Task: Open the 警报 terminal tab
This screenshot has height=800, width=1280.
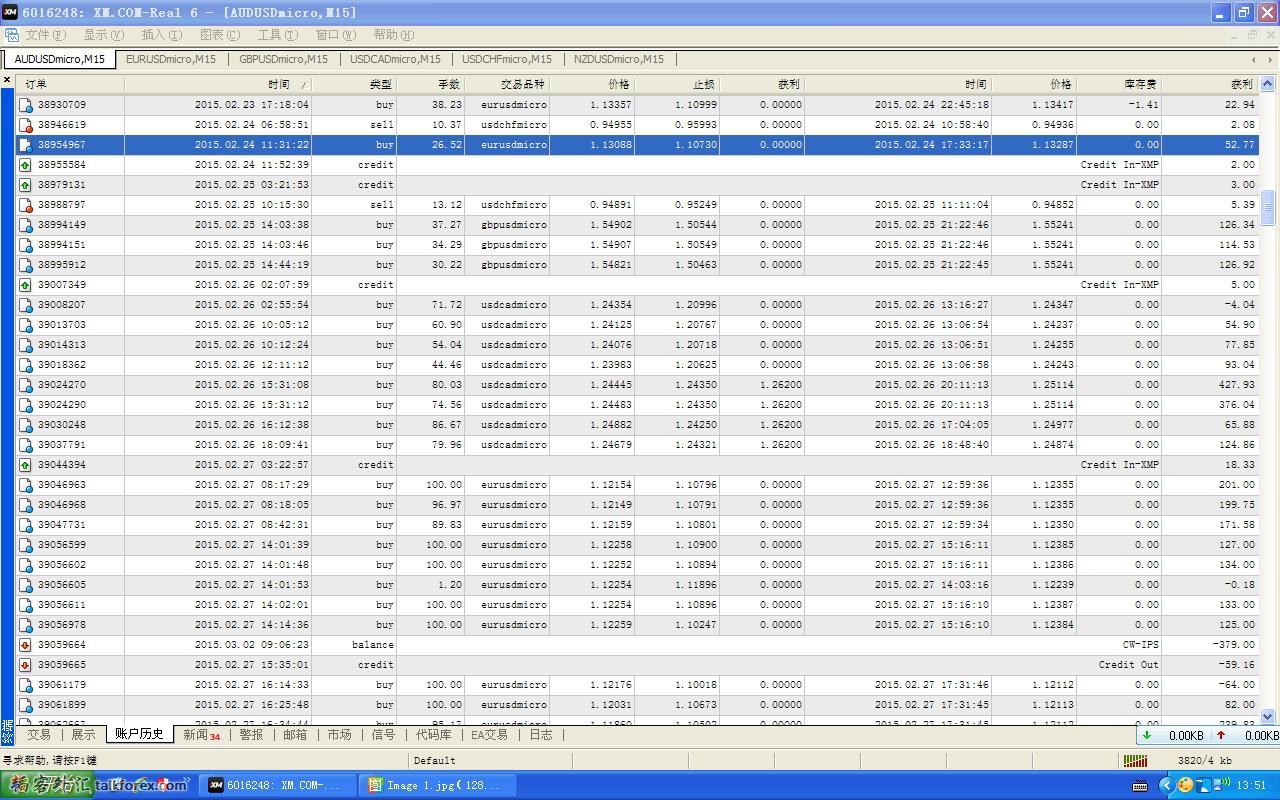Action: 251,734
